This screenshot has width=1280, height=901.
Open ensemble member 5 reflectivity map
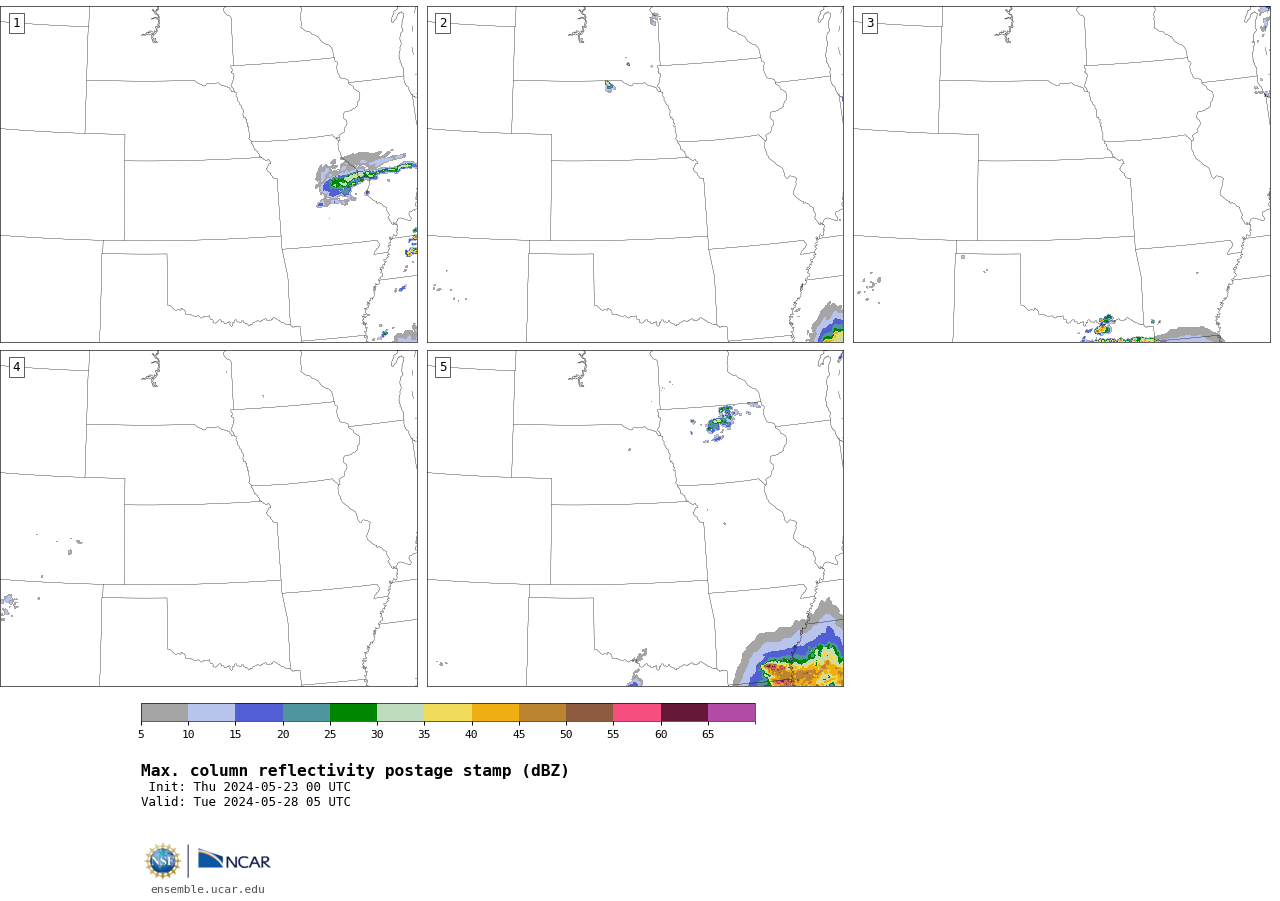635,518
